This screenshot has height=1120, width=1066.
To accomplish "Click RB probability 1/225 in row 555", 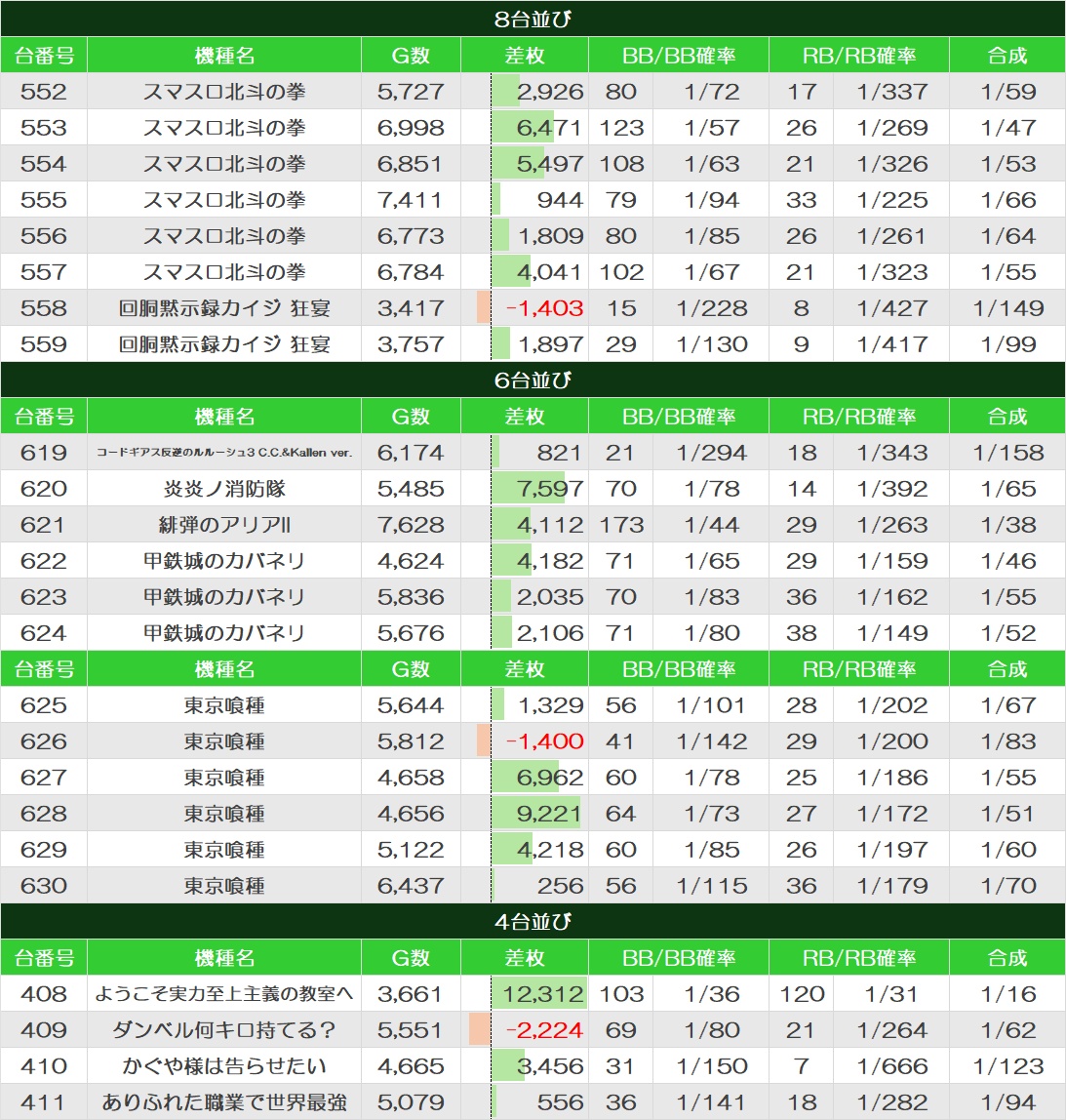I will pos(891,200).
